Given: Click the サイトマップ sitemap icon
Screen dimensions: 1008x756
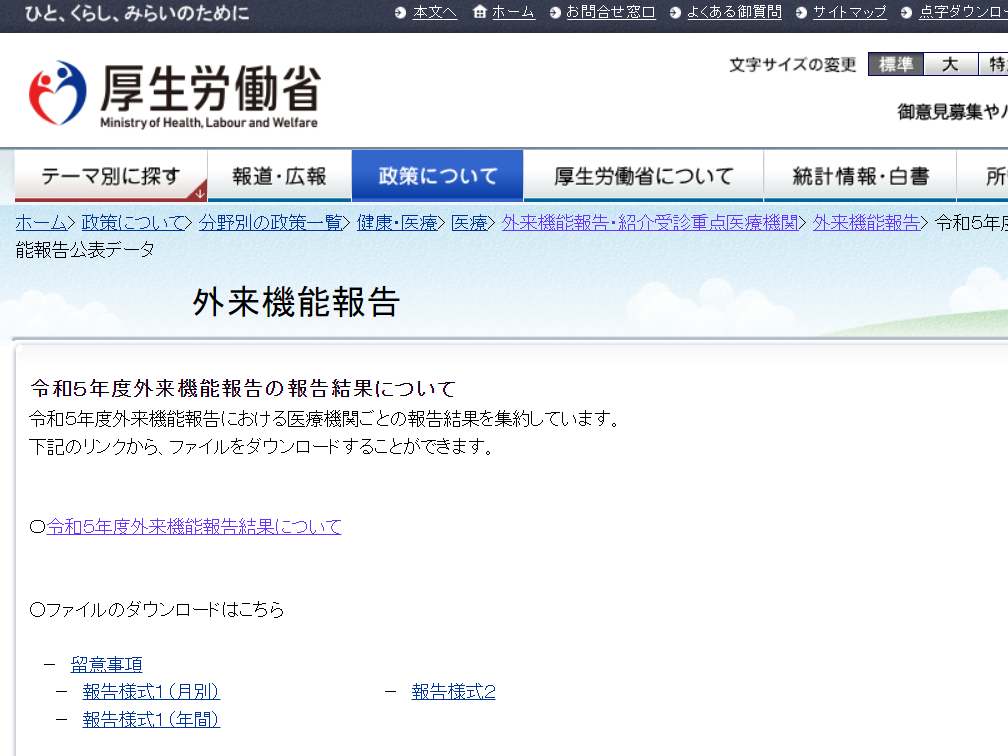Looking at the screenshot, I should coord(800,14).
